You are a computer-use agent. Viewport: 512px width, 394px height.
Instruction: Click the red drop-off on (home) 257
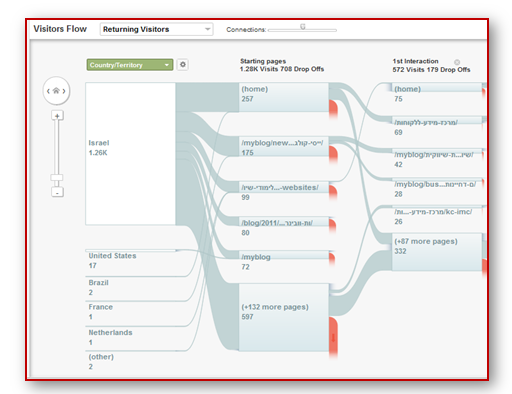pos(333,109)
